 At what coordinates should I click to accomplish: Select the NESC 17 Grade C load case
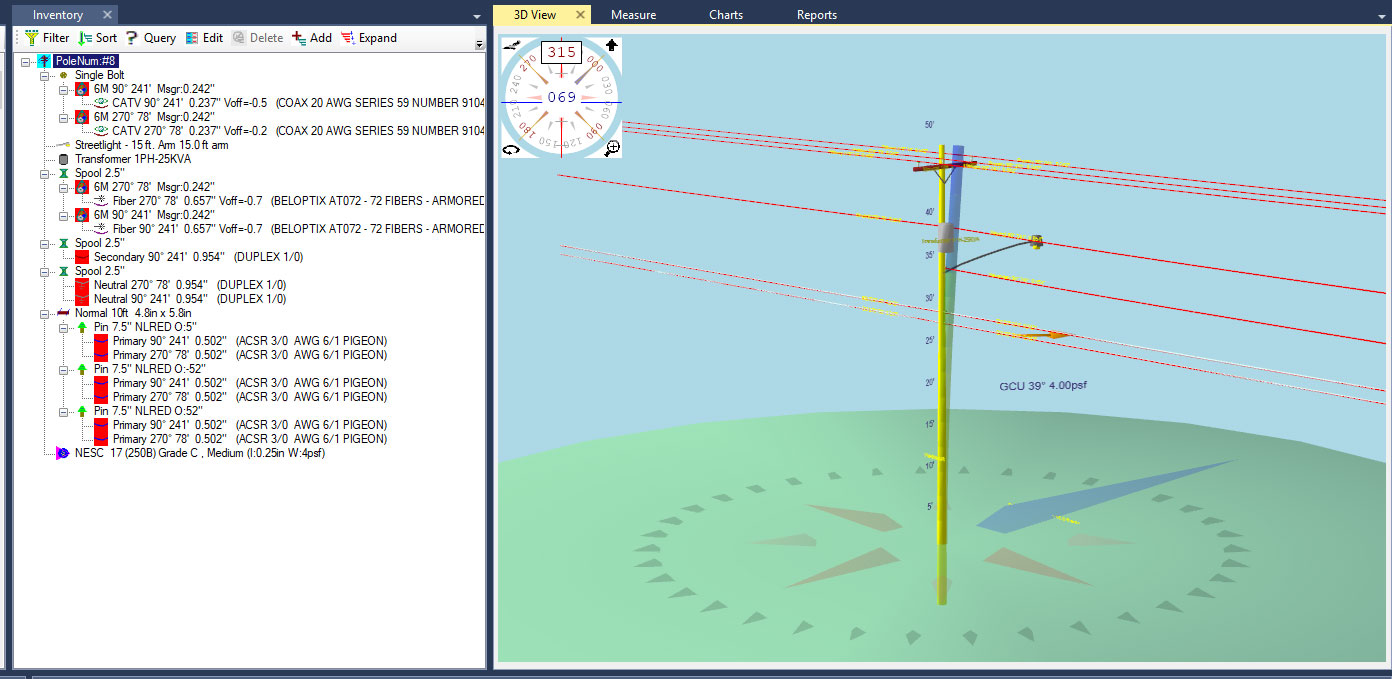199,453
